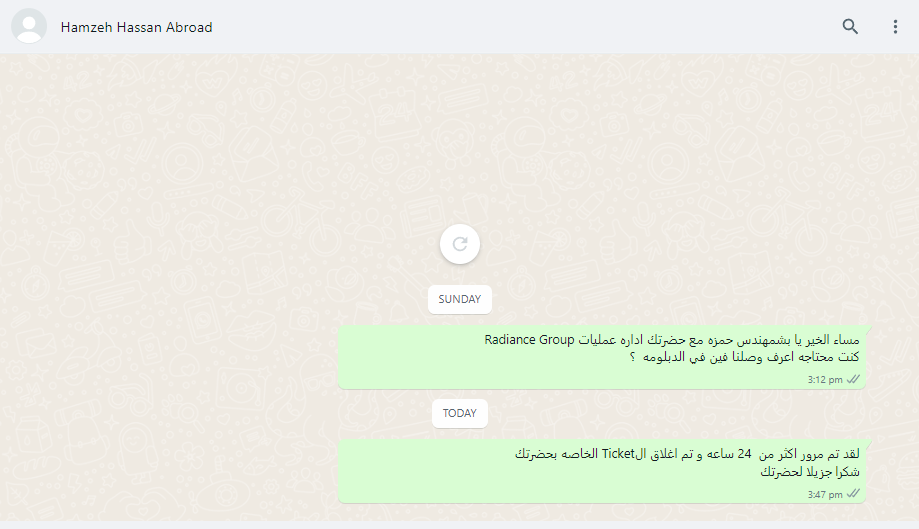
Task: Click read-receipt check marks on 3:47 pm message
Action: click(853, 493)
